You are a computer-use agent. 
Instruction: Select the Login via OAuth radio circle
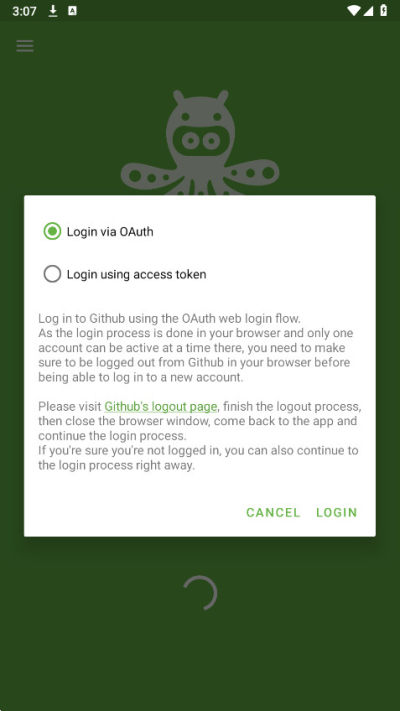click(x=52, y=232)
